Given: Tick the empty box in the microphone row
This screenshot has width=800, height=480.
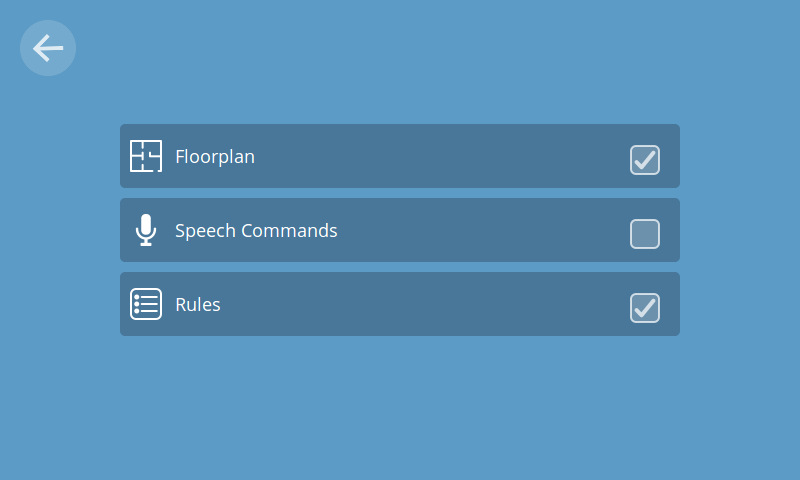Looking at the screenshot, I should [645, 234].
